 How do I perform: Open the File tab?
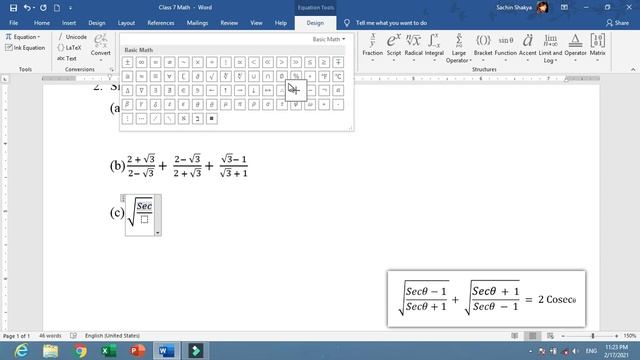tap(13, 23)
